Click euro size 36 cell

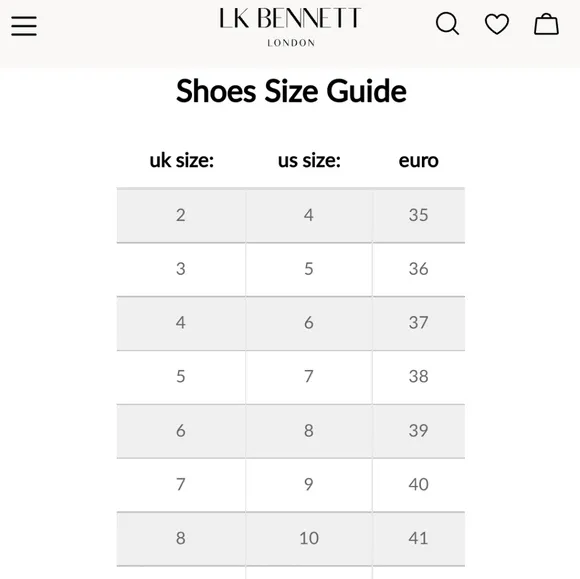click(419, 269)
